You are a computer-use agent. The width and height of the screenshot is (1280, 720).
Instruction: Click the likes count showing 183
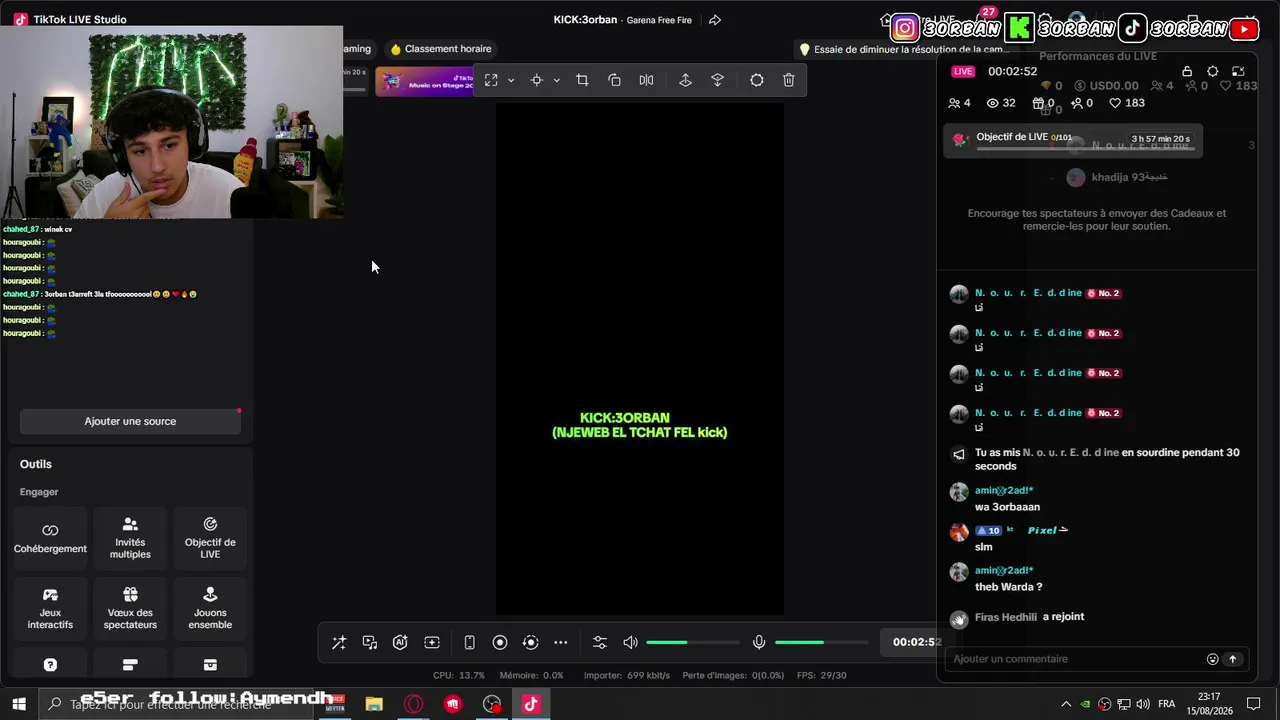point(1127,103)
